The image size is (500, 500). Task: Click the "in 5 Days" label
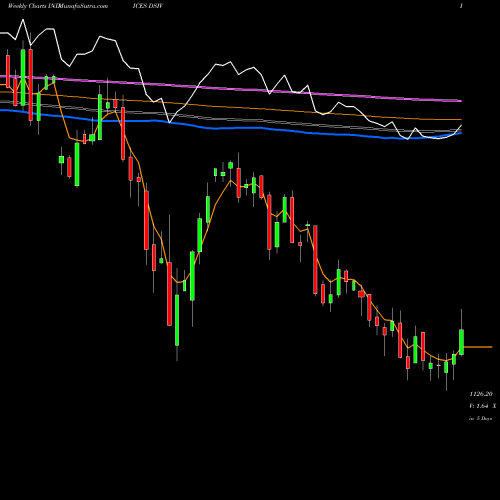pyautogui.click(x=480, y=418)
